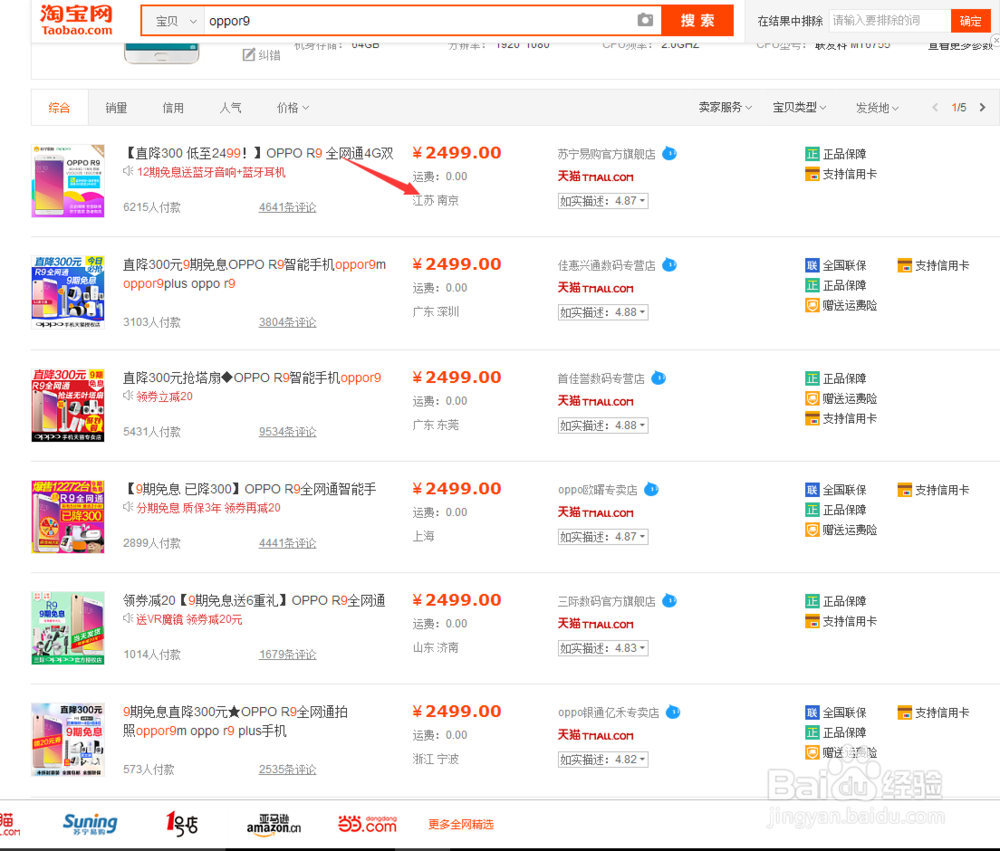Screen dimensions: 1000x851
Task: Click the blue chat icon next to oppo欧曙专卖店
Action: 651,489
